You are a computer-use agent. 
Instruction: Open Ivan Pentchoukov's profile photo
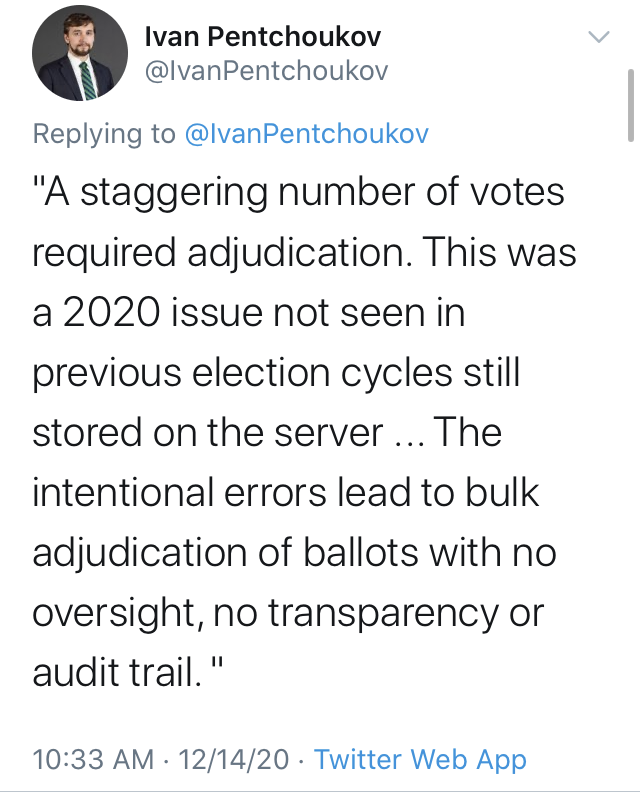click(80, 53)
